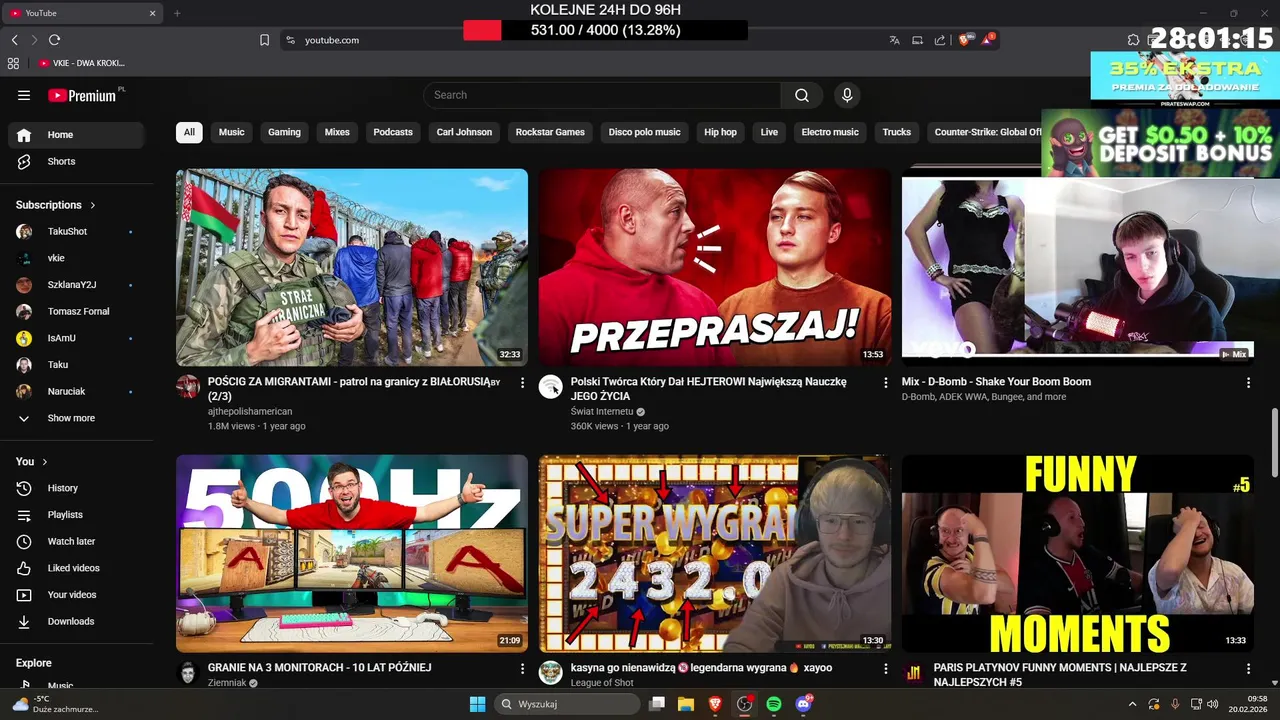Open the YouTube hamburger guide menu
The width and height of the screenshot is (1280, 720).
click(x=24, y=95)
